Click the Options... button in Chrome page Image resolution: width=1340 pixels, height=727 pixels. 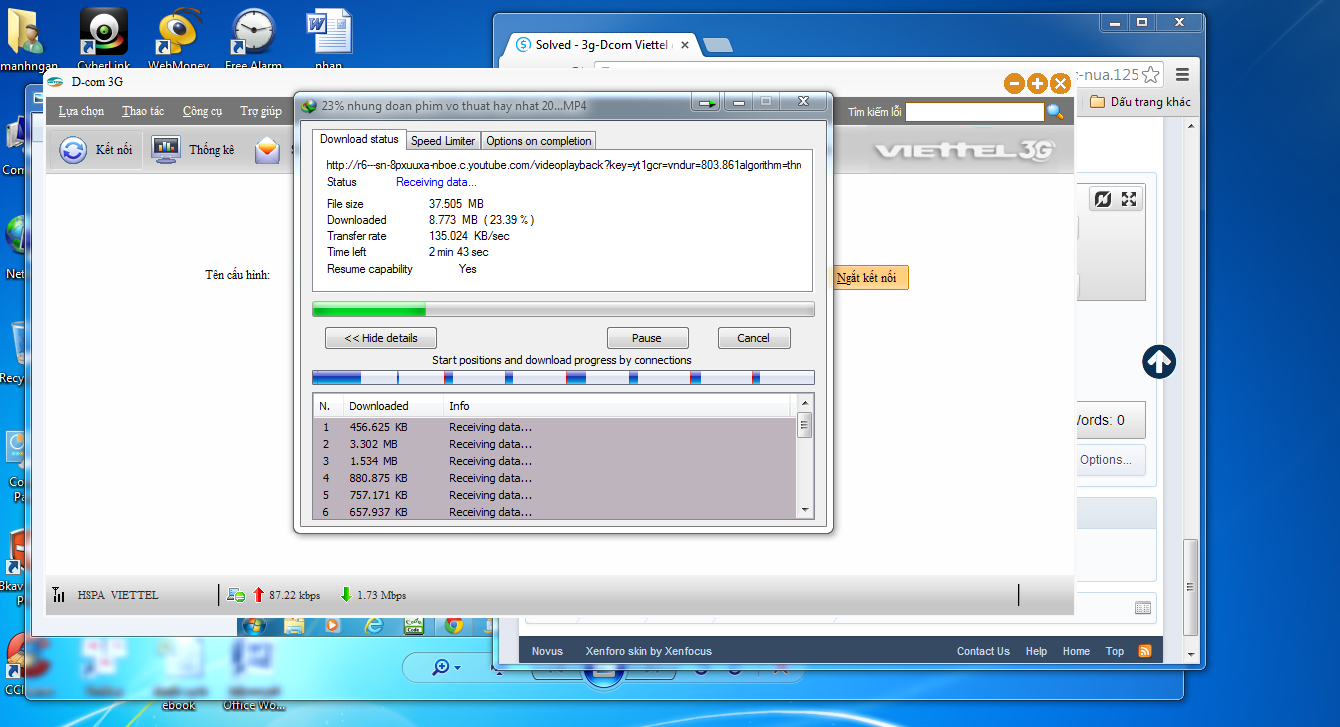pyautogui.click(x=1106, y=460)
